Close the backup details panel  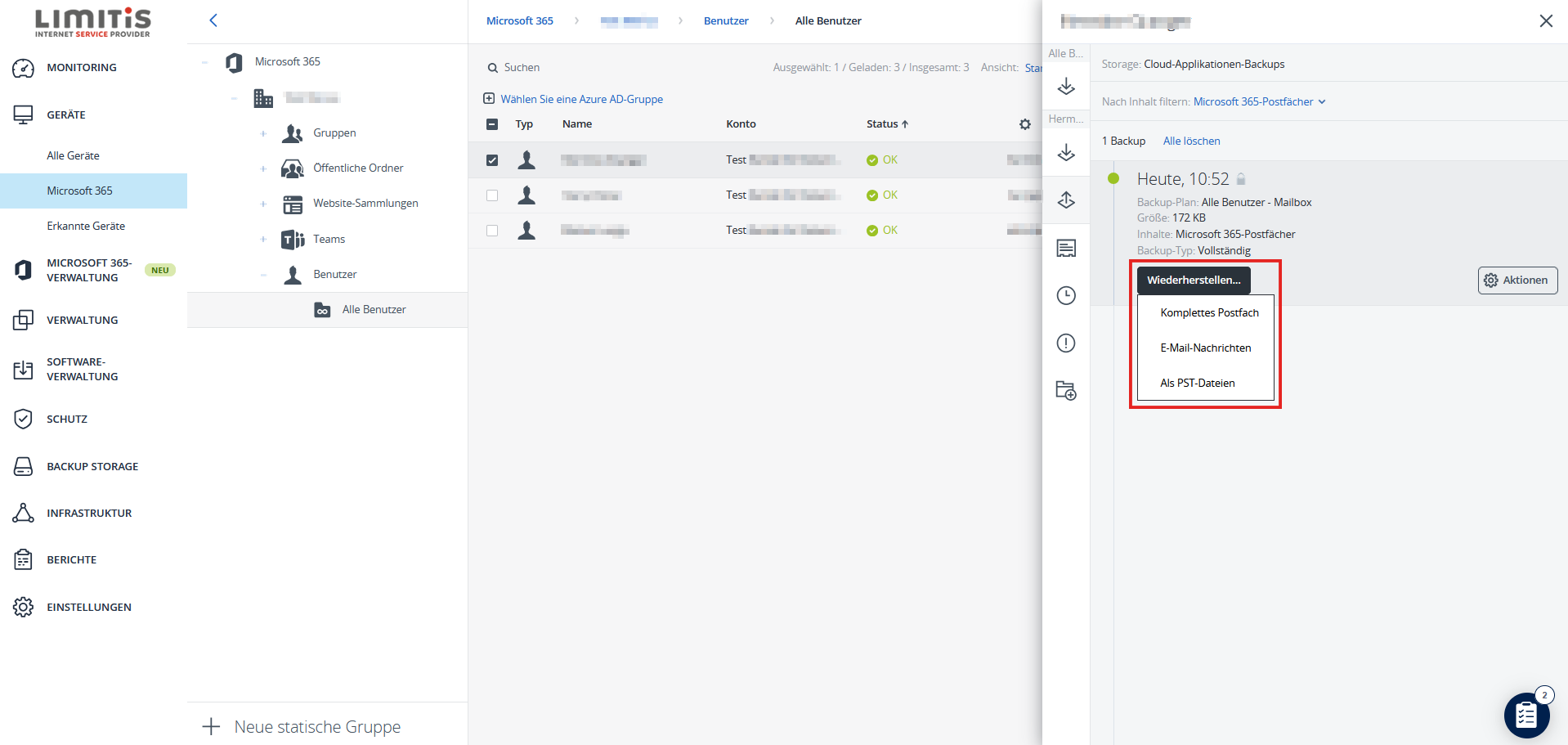tap(1546, 21)
